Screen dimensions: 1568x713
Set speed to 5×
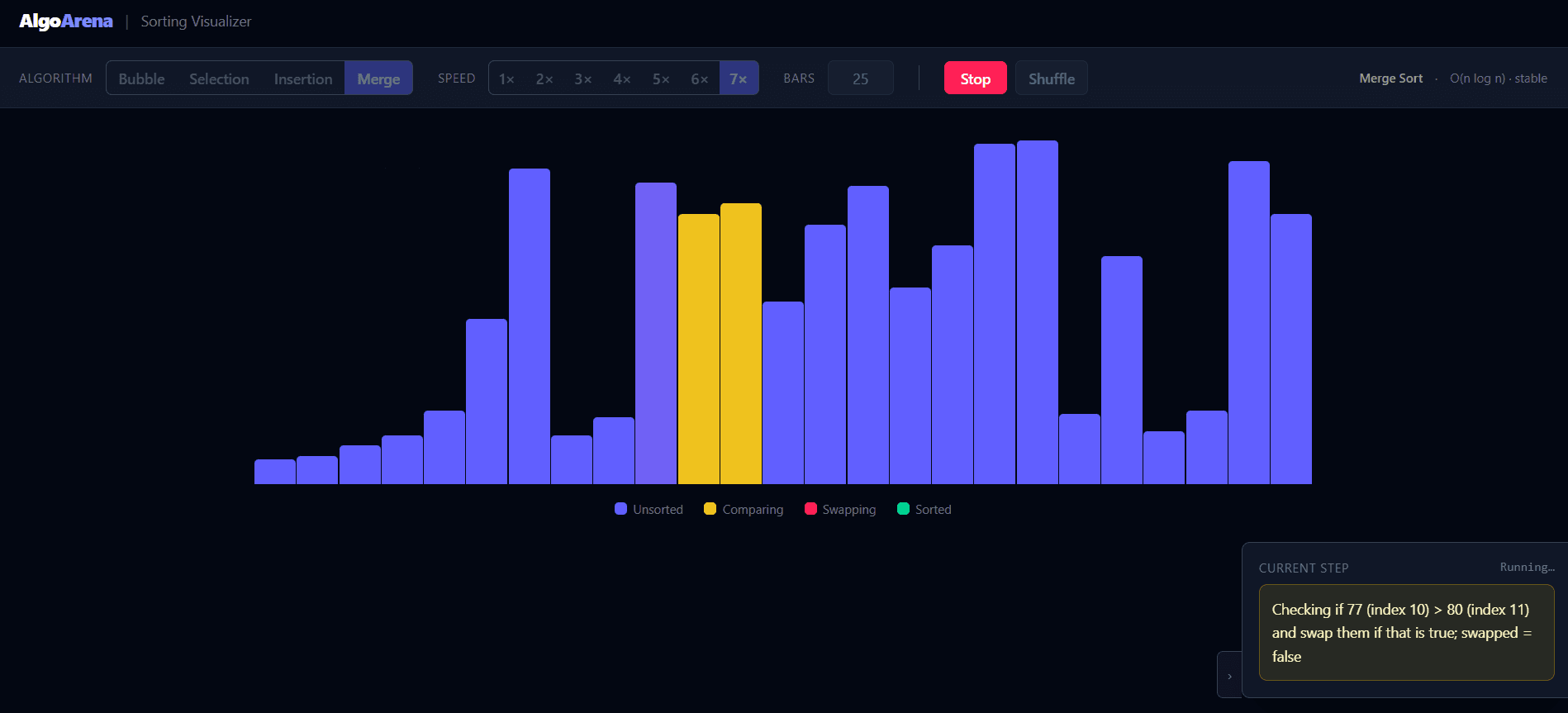pyautogui.click(x=661, y=78)
